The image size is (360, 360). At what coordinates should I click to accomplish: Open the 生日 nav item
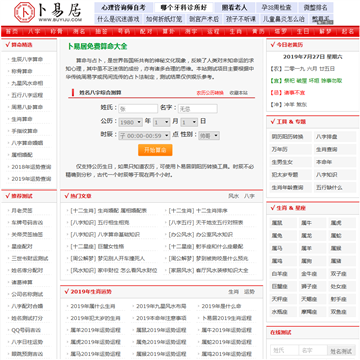(x=303, y=32)
